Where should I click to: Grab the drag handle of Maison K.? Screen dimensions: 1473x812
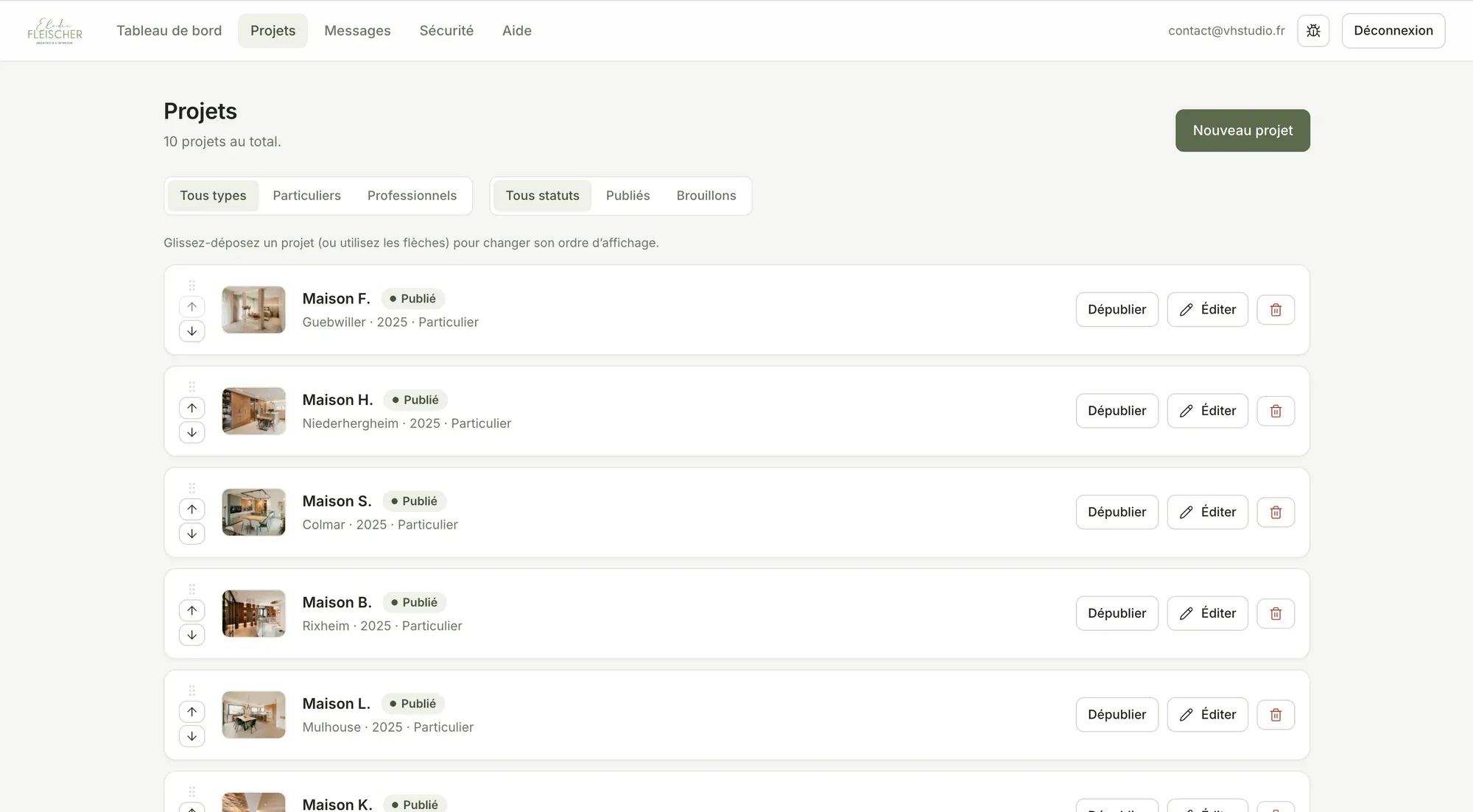tap(191, 791)
